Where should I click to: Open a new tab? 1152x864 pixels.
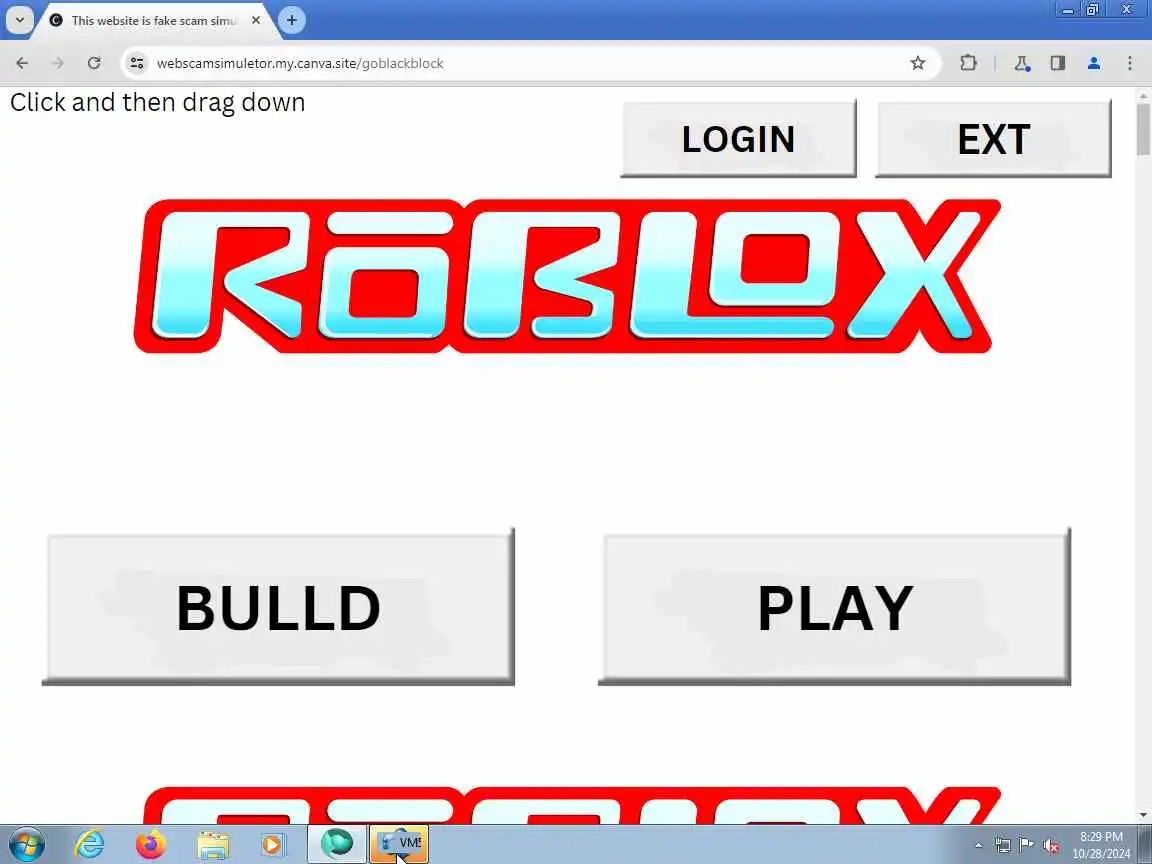pos(292,20)
